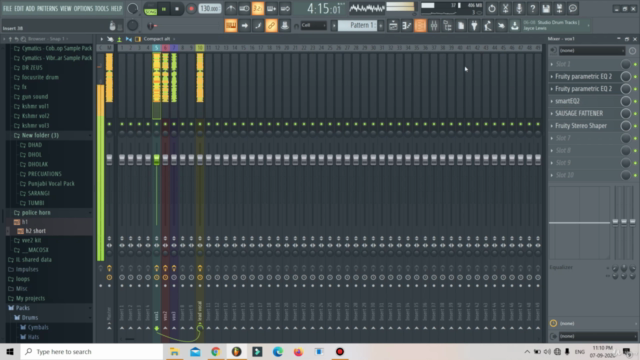The image size is (640, 360).
Task: Toggle typing keyboard to piano icon
Action: click(231, 26)
